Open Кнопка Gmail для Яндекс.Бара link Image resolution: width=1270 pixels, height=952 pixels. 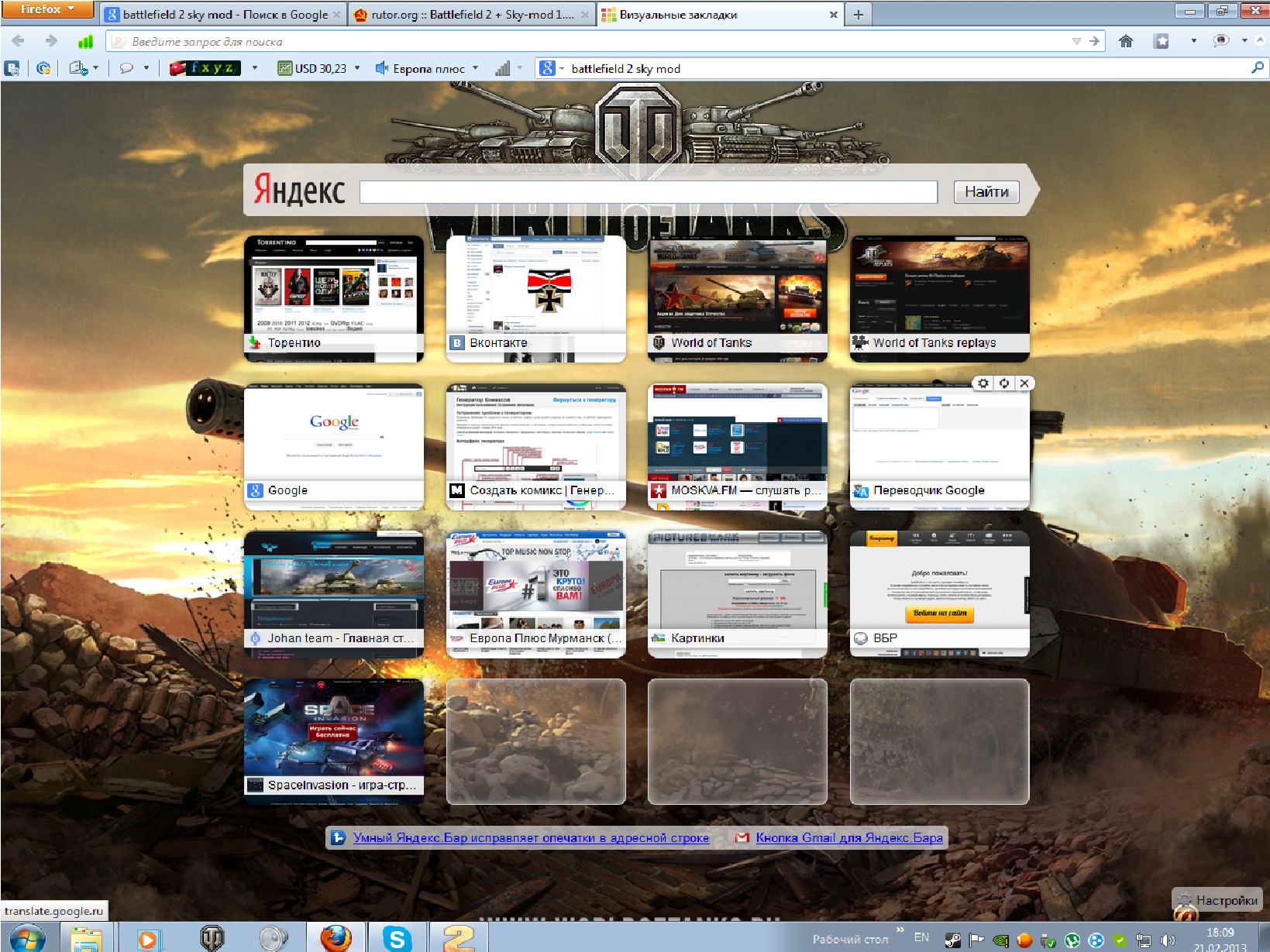pos(849,837)
